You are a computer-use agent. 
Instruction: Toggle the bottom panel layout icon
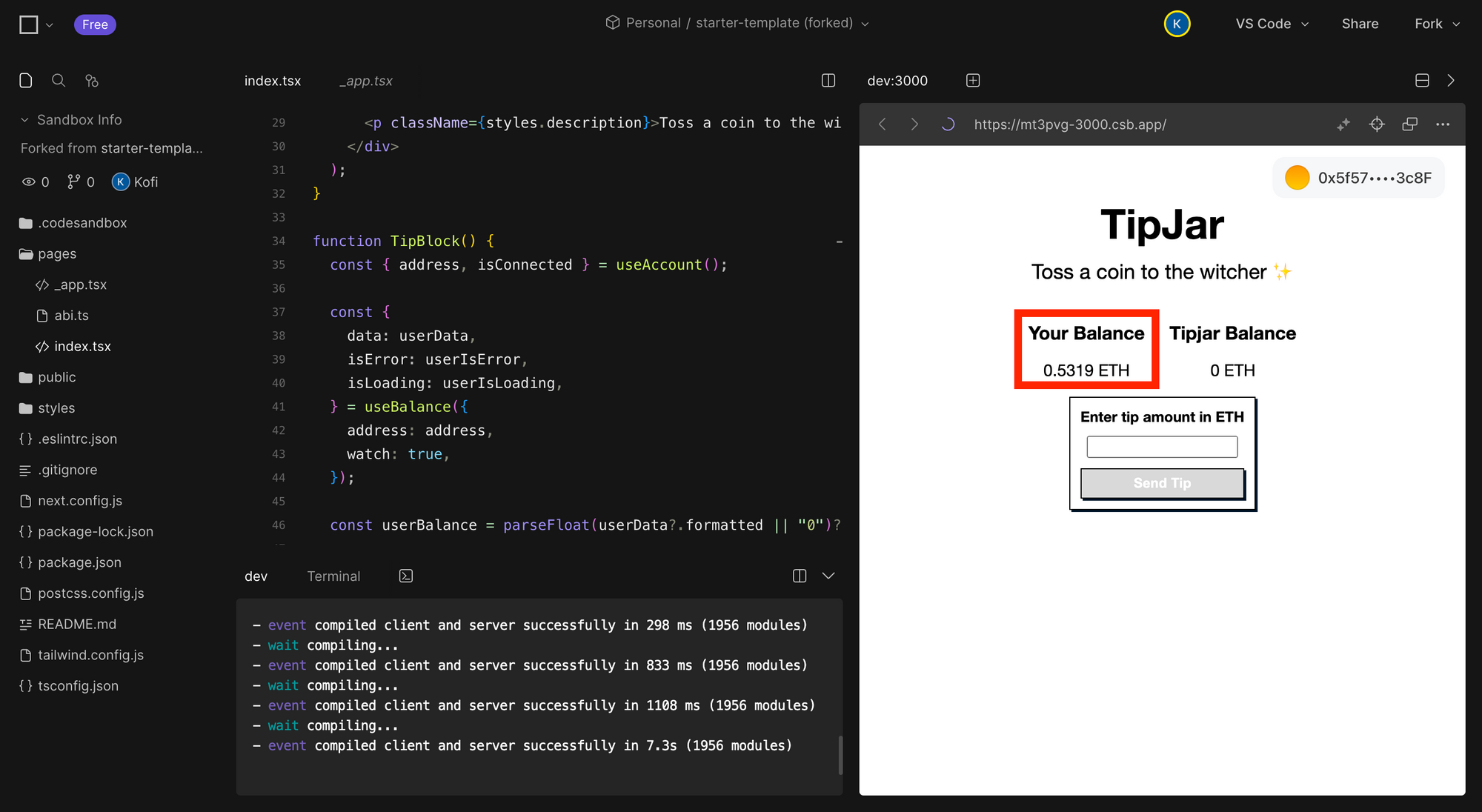[1422, 80]
